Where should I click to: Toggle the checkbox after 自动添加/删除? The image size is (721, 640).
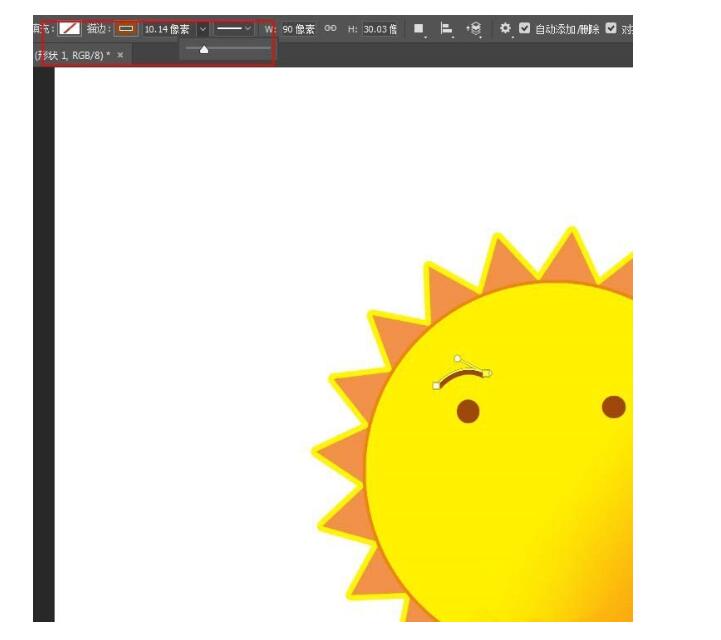[611, 29]
